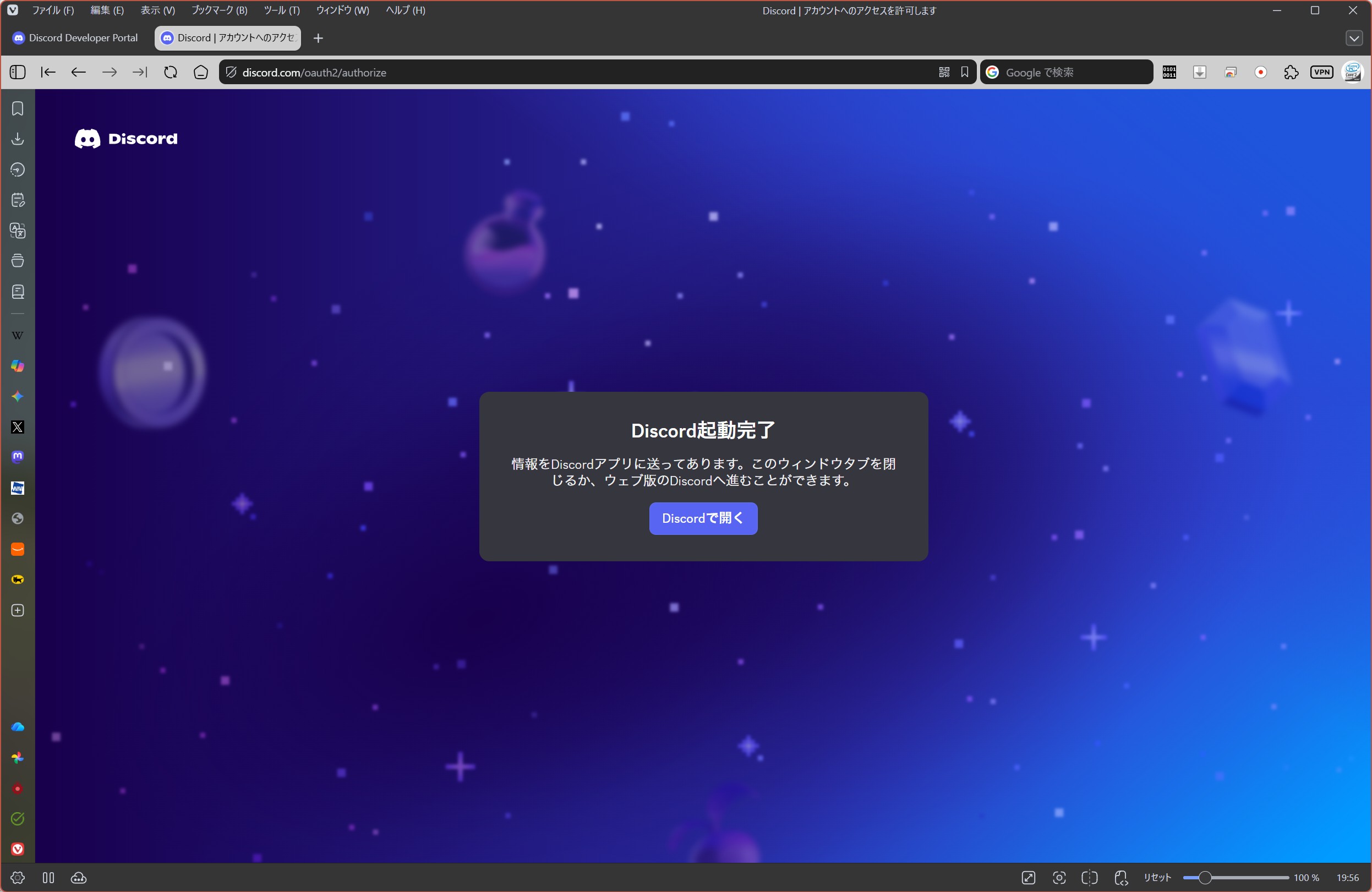Open the Translate side panel

click(18, 231)
